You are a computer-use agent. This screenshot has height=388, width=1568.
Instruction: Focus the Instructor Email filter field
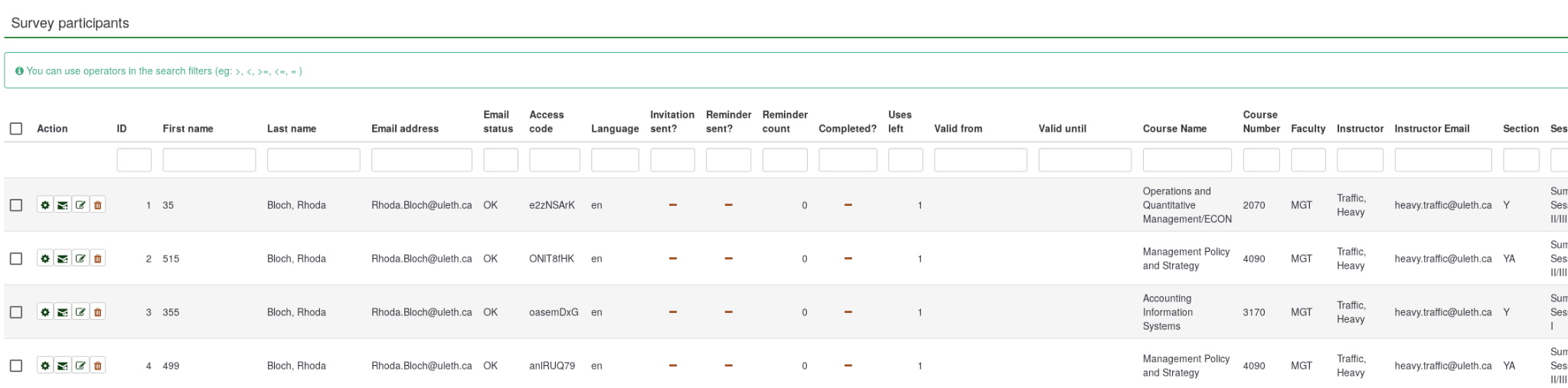click(1443, 160)
